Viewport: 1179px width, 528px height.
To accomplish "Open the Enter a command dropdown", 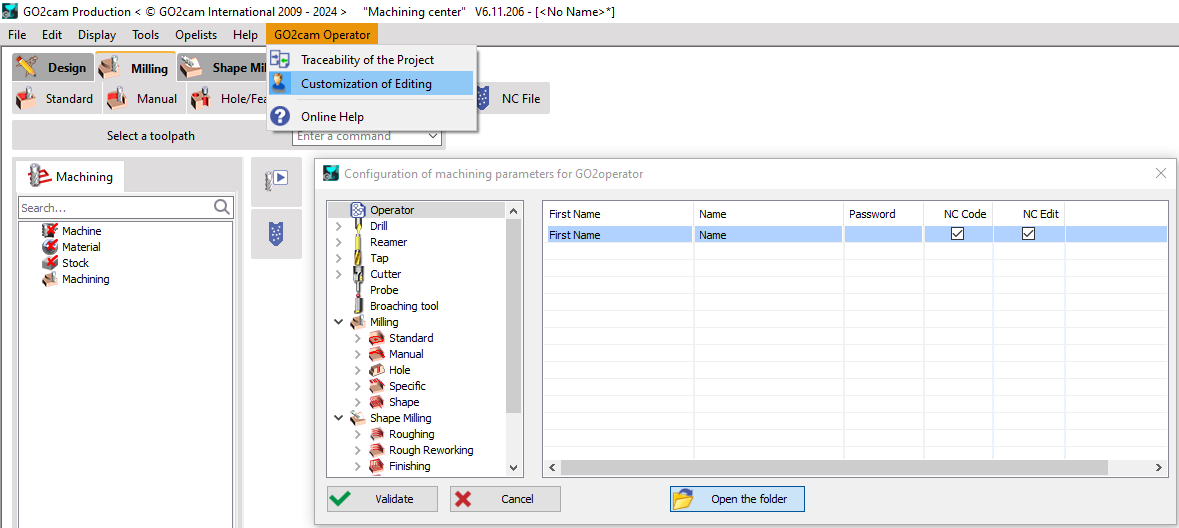I will pos(433,136).
